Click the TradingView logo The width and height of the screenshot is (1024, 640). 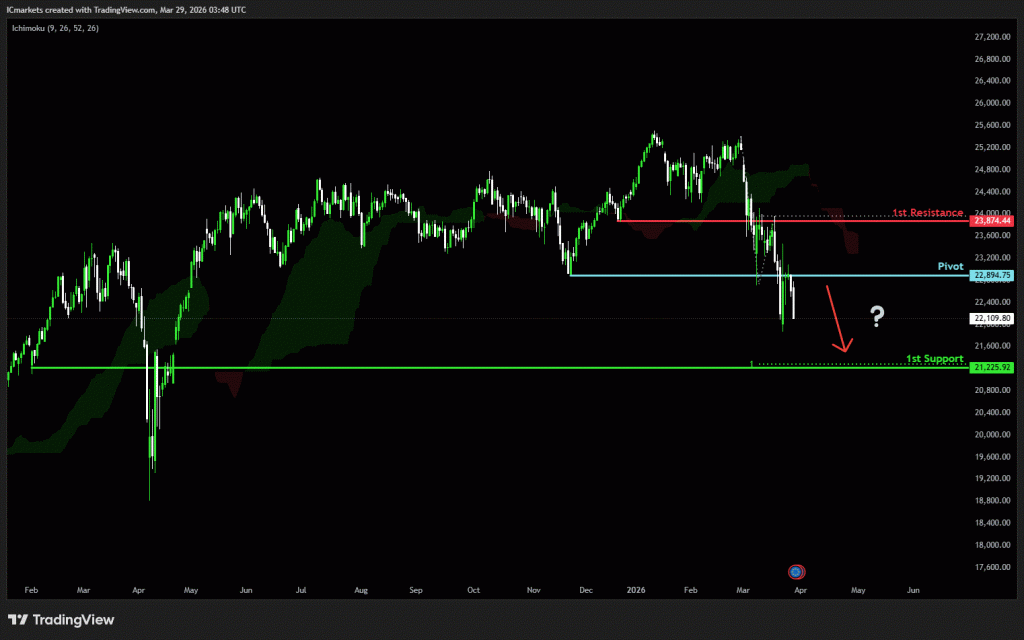[x=61, y=620]
